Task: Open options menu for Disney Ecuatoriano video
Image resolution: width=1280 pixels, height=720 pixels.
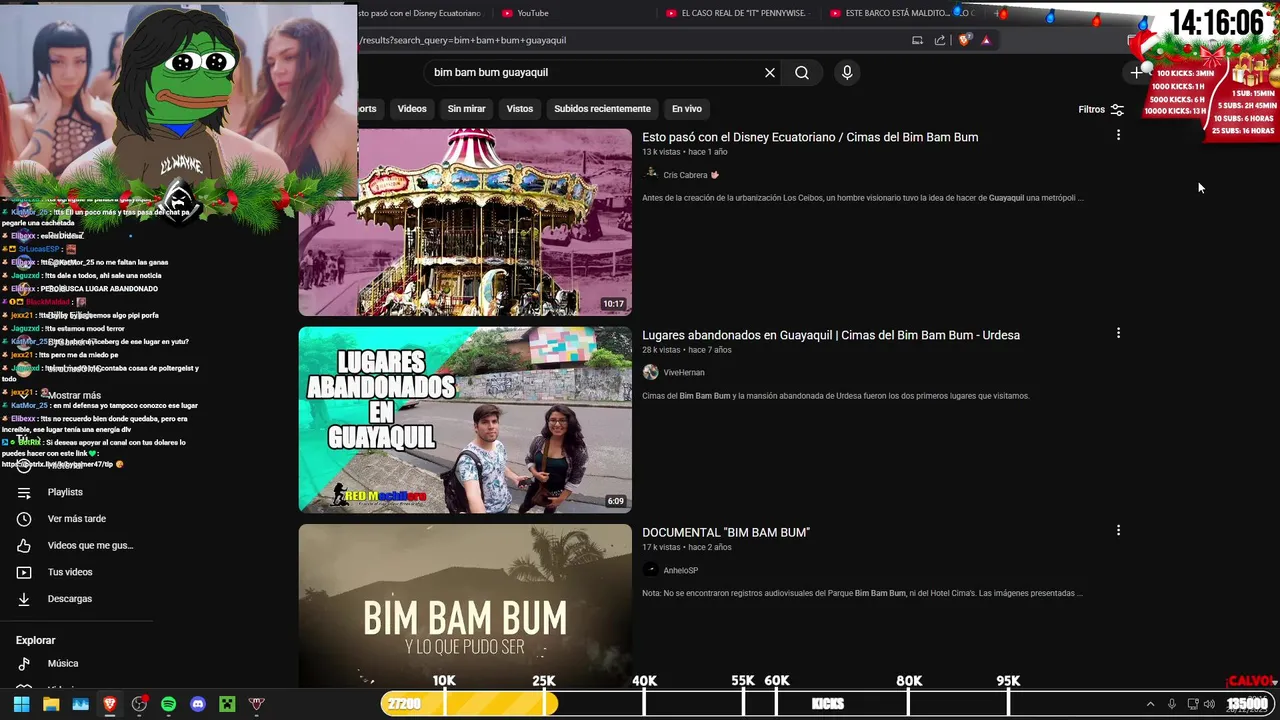Action: click(1118, 135)
